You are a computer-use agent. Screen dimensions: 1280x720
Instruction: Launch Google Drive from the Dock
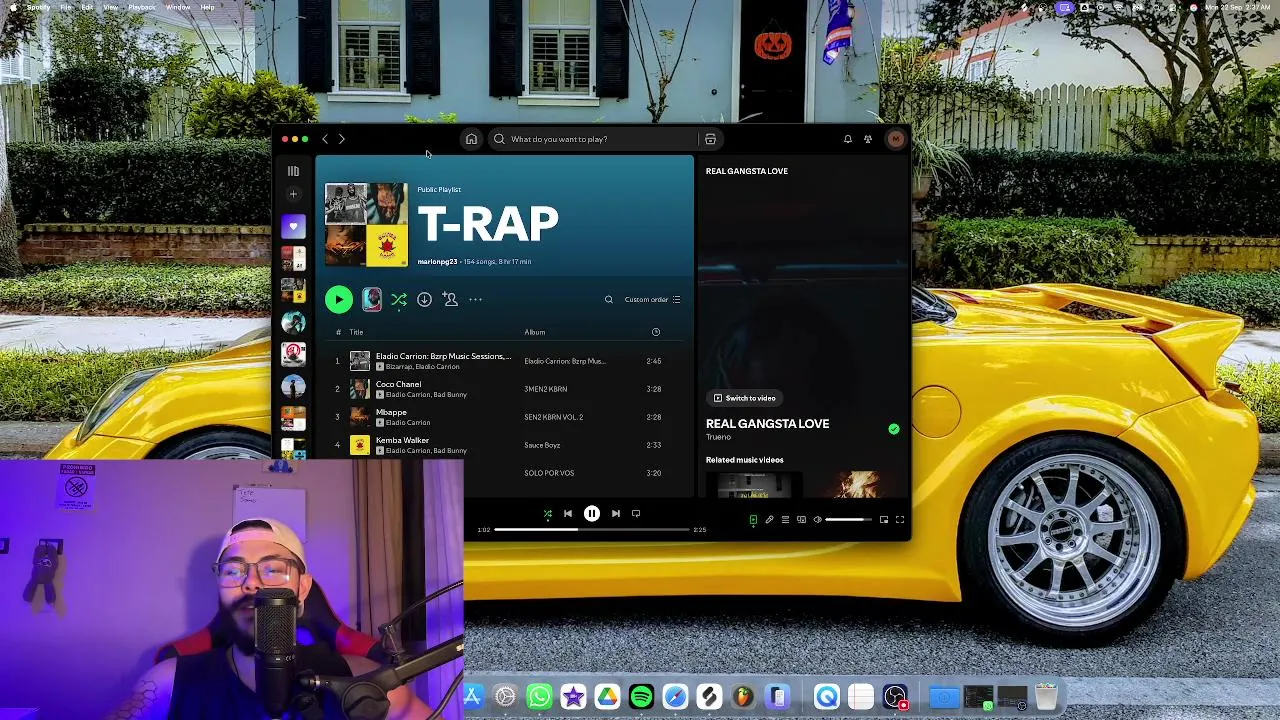(607, 696)
